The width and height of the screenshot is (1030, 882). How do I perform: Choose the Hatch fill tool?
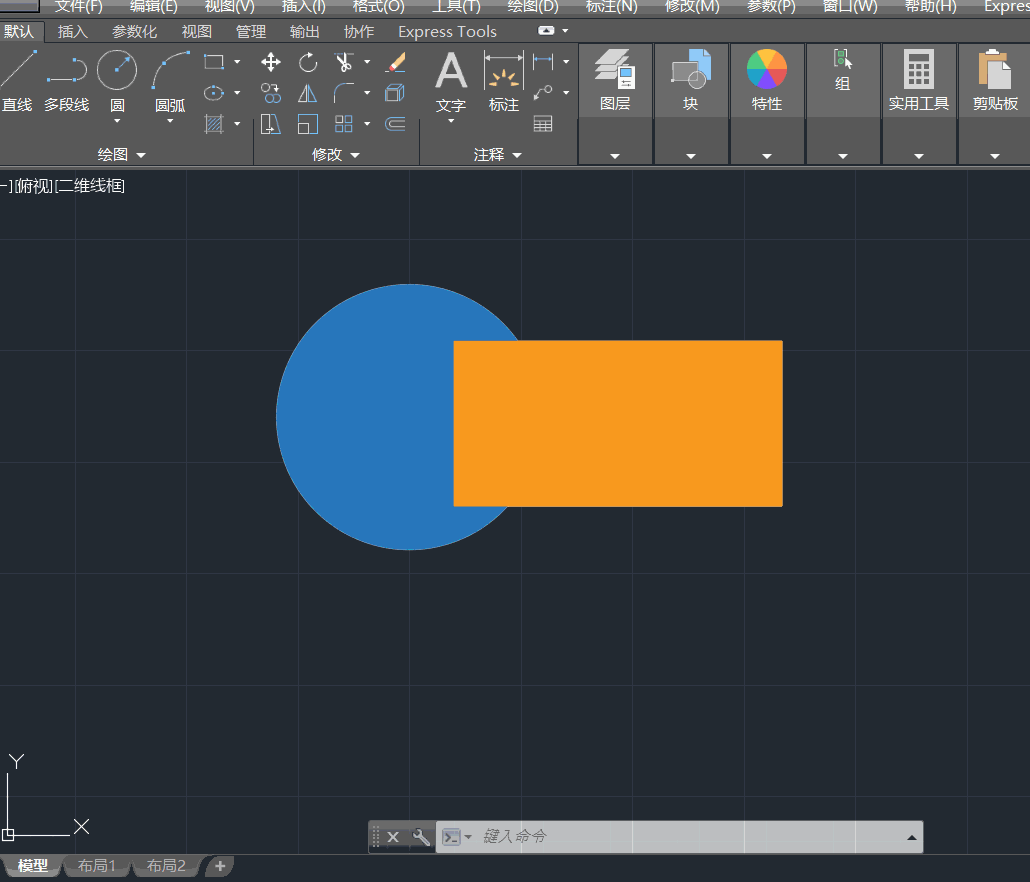coord(213,123)
